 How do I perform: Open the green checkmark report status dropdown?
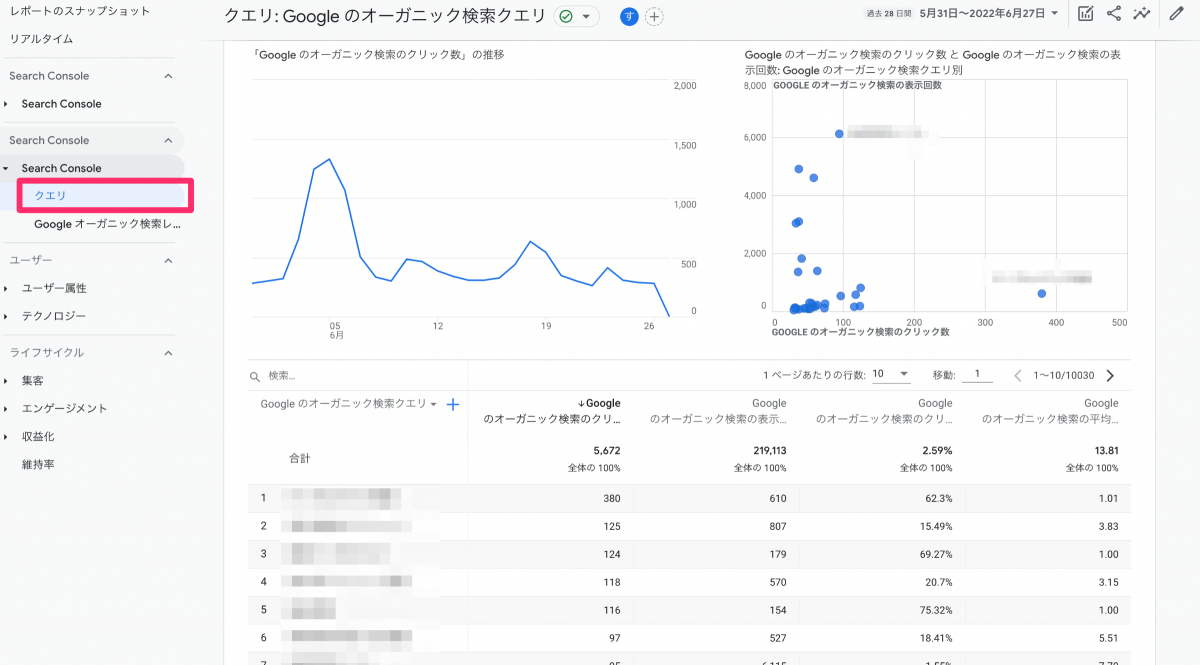coord(577,17)
